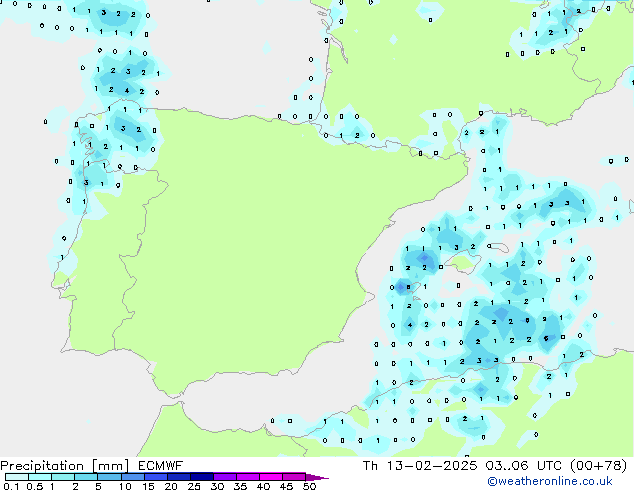The height and width of the screenshot is (490, 634).
Task: Click the '20' legend value
Action: click(171, 486)
